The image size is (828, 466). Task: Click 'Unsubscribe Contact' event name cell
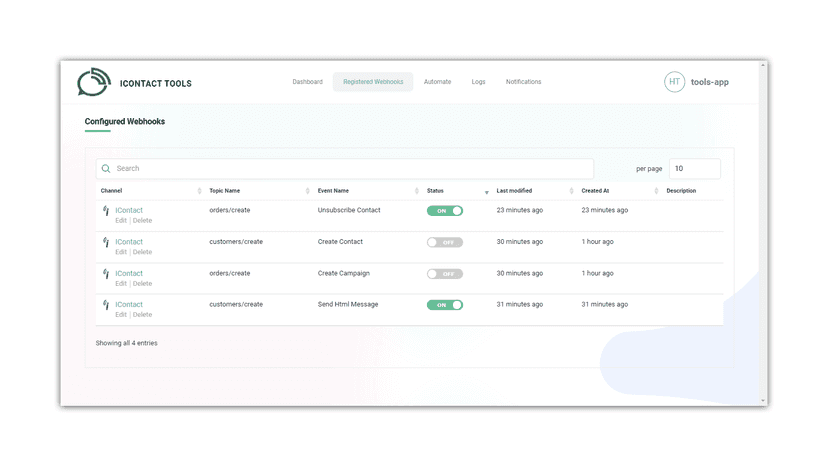pos(349,210)
